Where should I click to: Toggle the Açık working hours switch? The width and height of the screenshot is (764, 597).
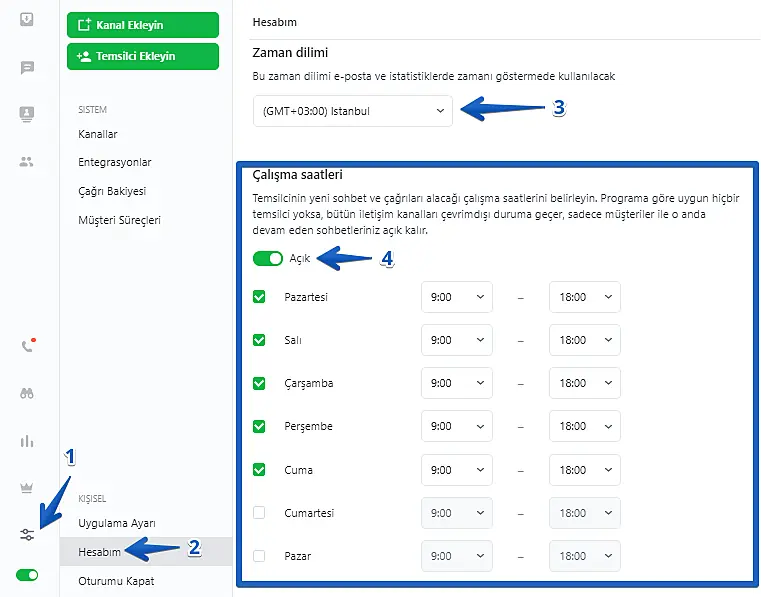click(x=268, y=259)
